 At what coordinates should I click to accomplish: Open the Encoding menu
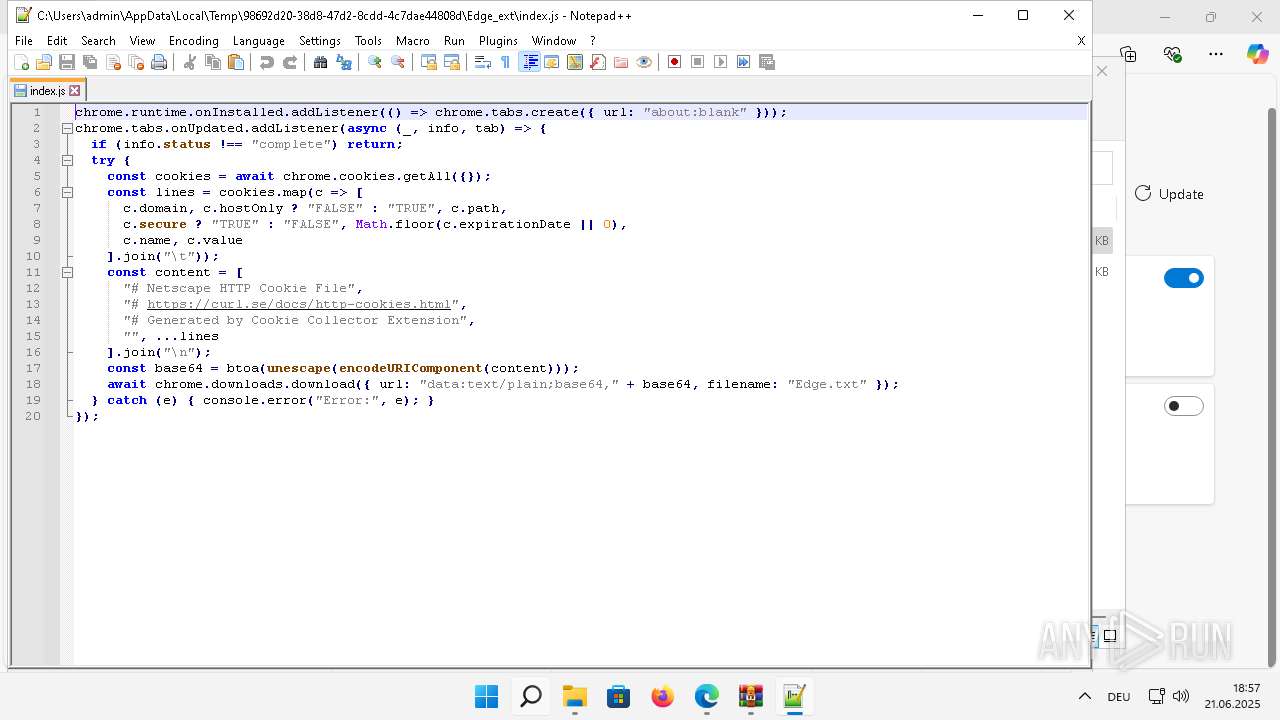pyautogui.click(x=194, y=41)
